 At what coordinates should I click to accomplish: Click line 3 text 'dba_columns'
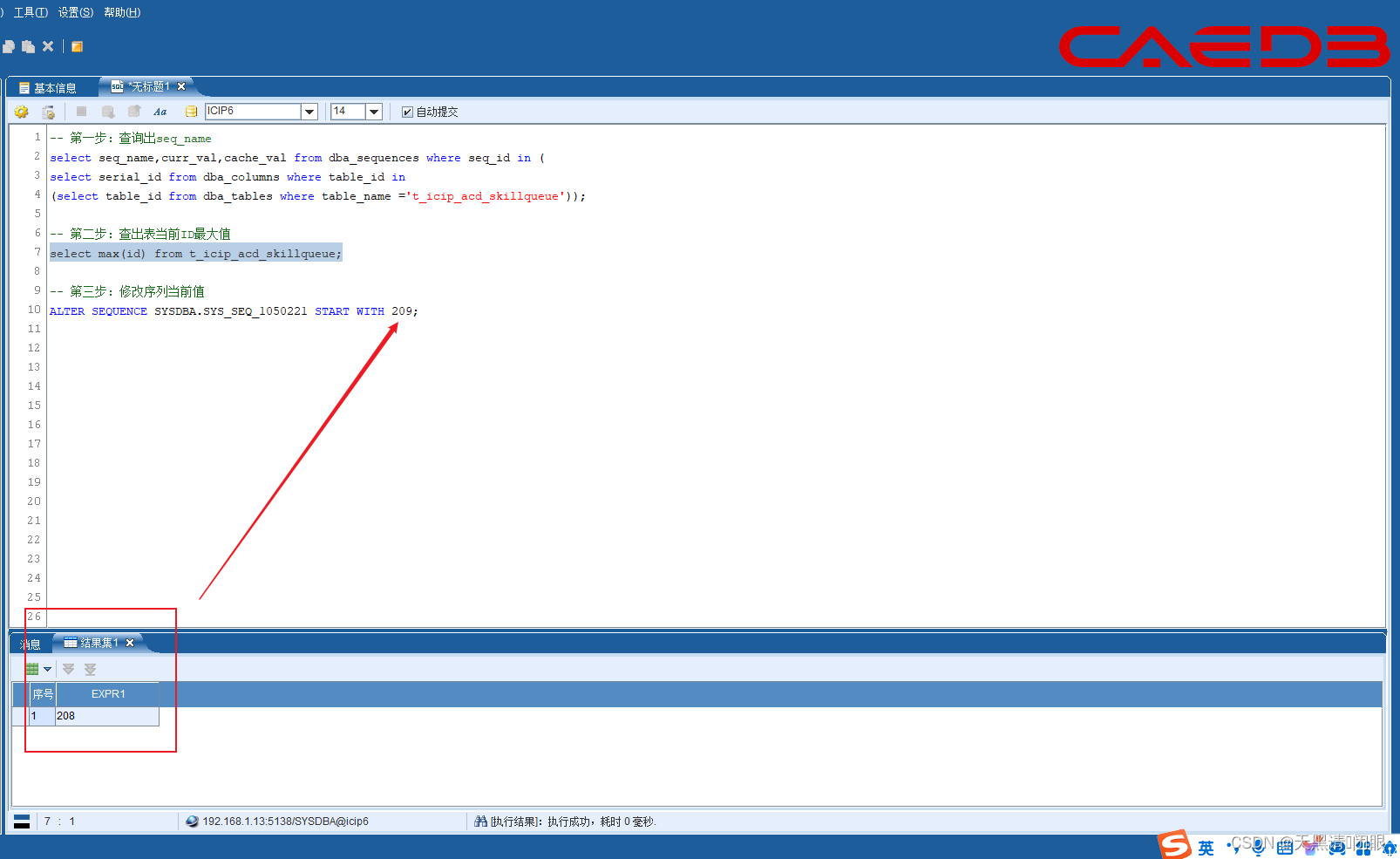[x=241, y=177]
